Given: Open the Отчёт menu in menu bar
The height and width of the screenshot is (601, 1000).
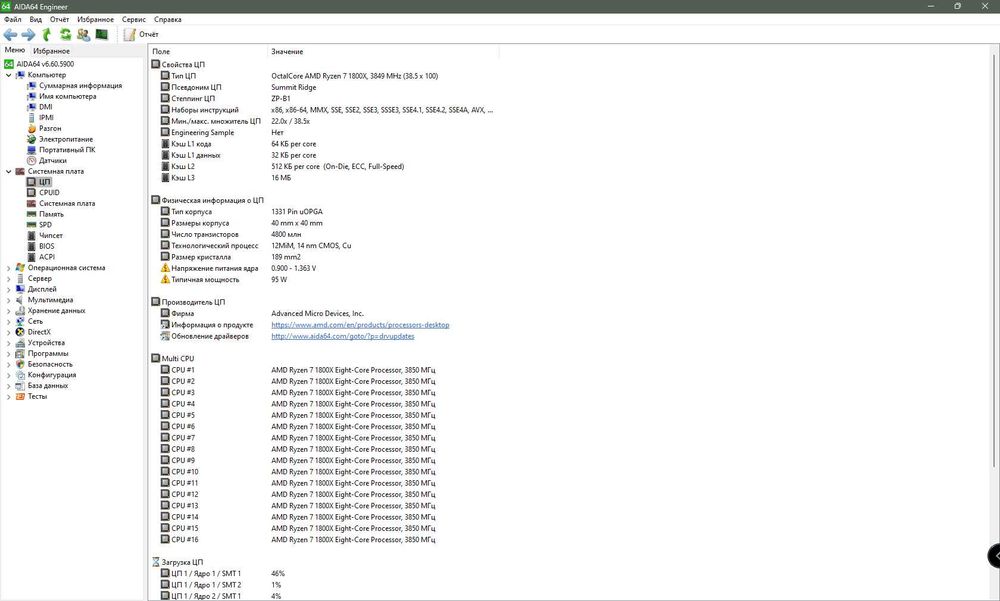Looking at the screenshot, I should pos(59,20).
